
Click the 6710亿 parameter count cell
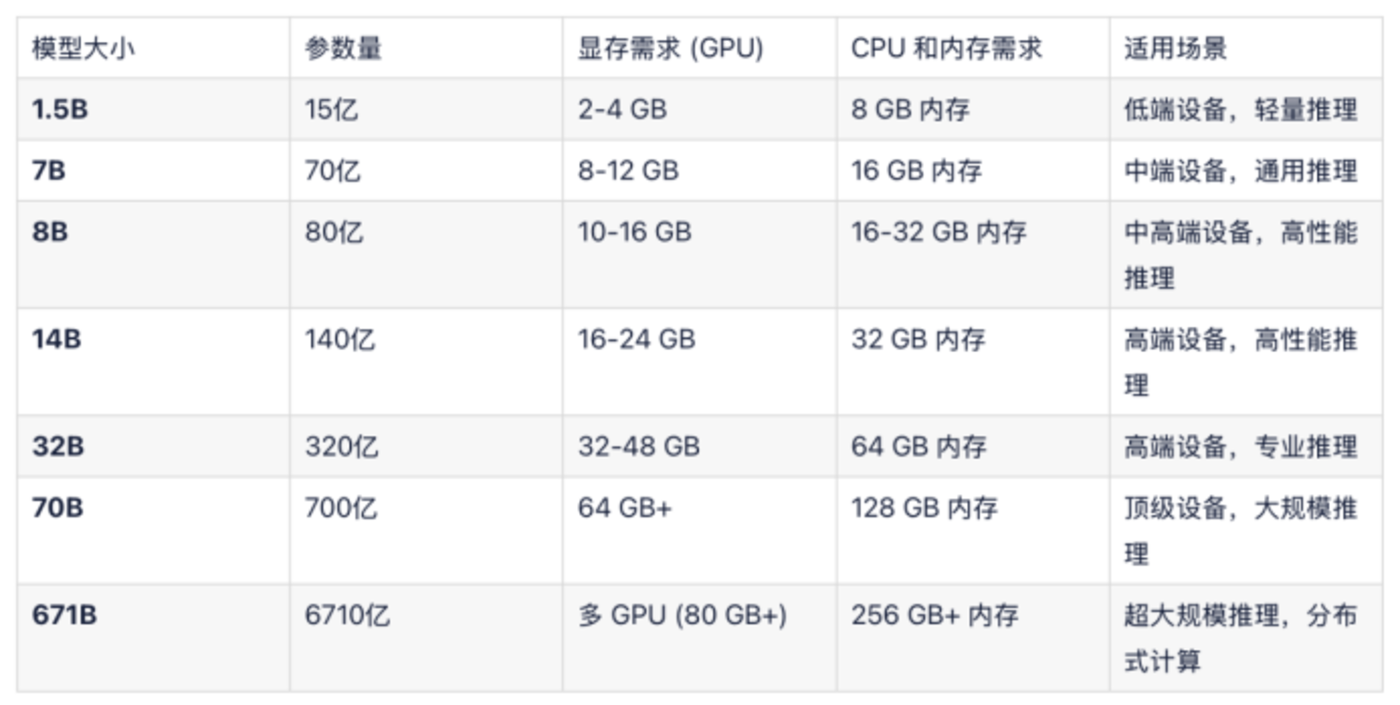(x=347, y=615)
